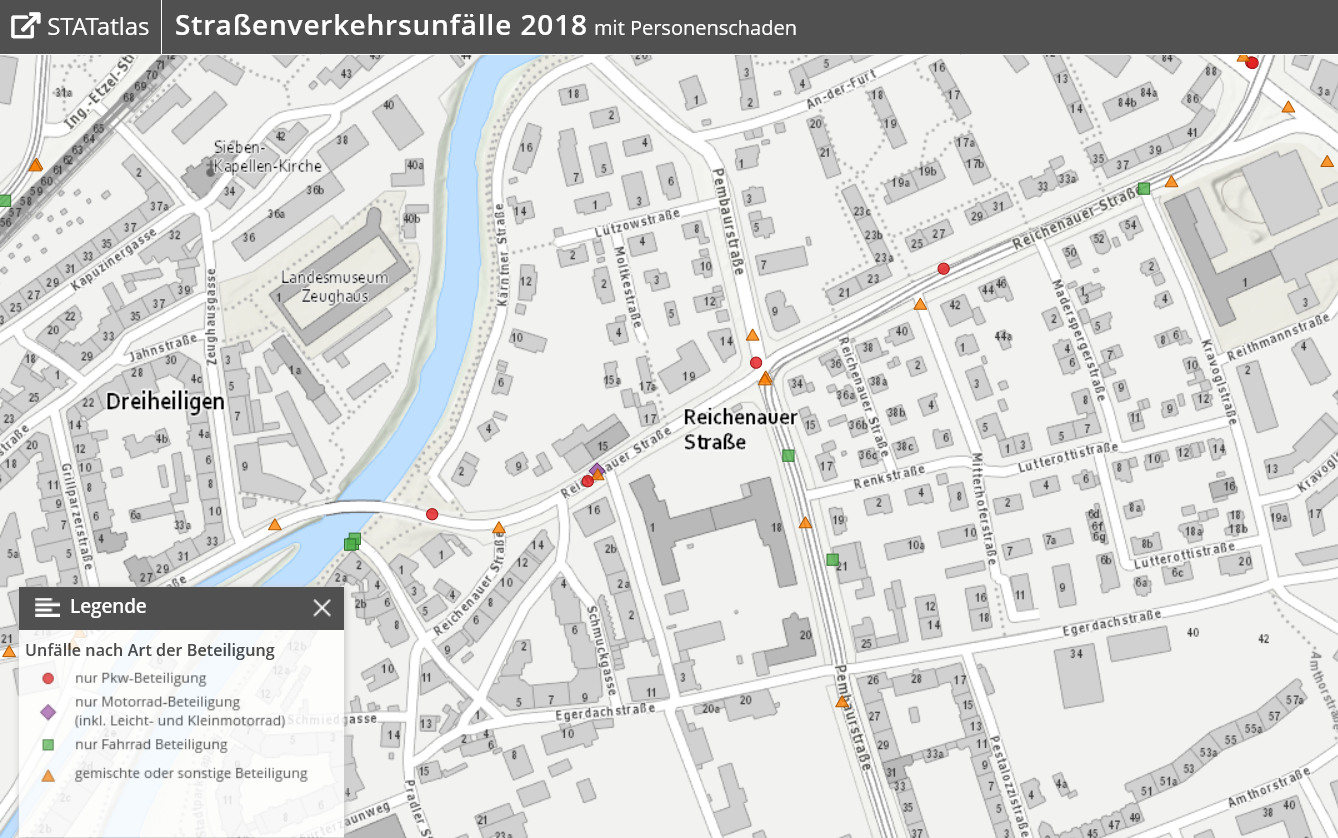Click the red car marker below Pembaurstraße 14

tap(756, 363)
